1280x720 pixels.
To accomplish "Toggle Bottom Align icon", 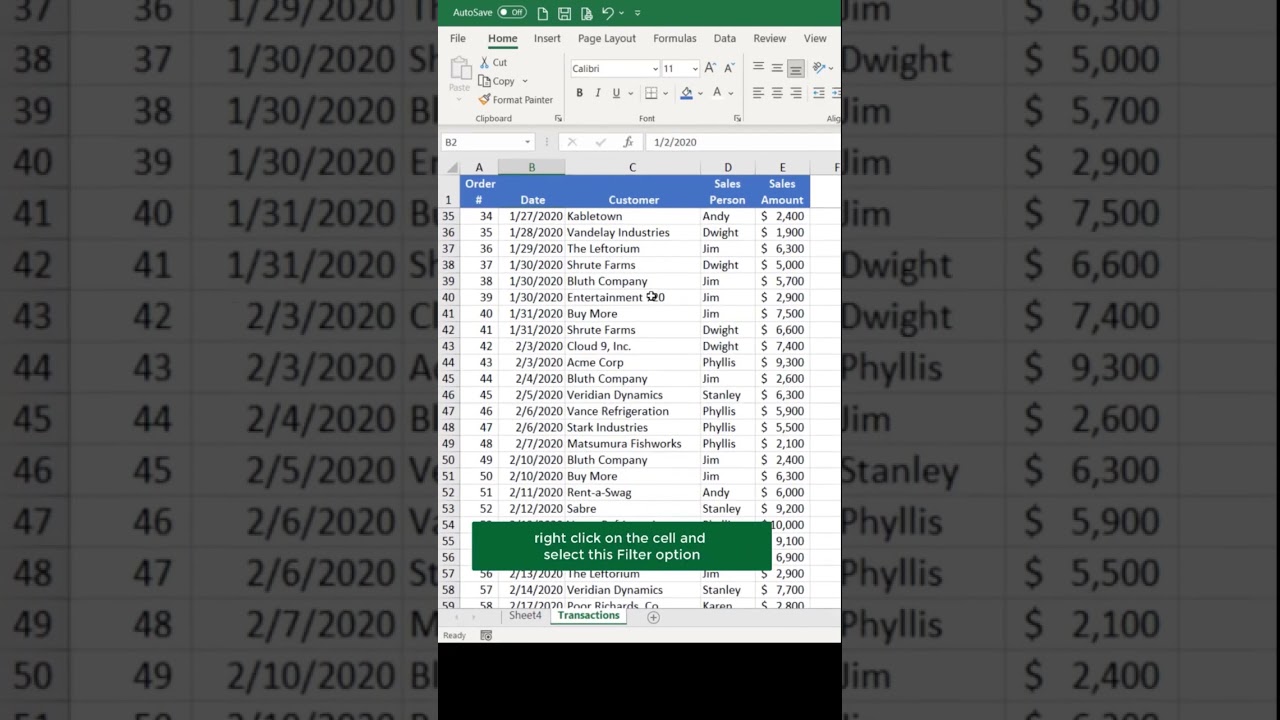I will (796, 68).
